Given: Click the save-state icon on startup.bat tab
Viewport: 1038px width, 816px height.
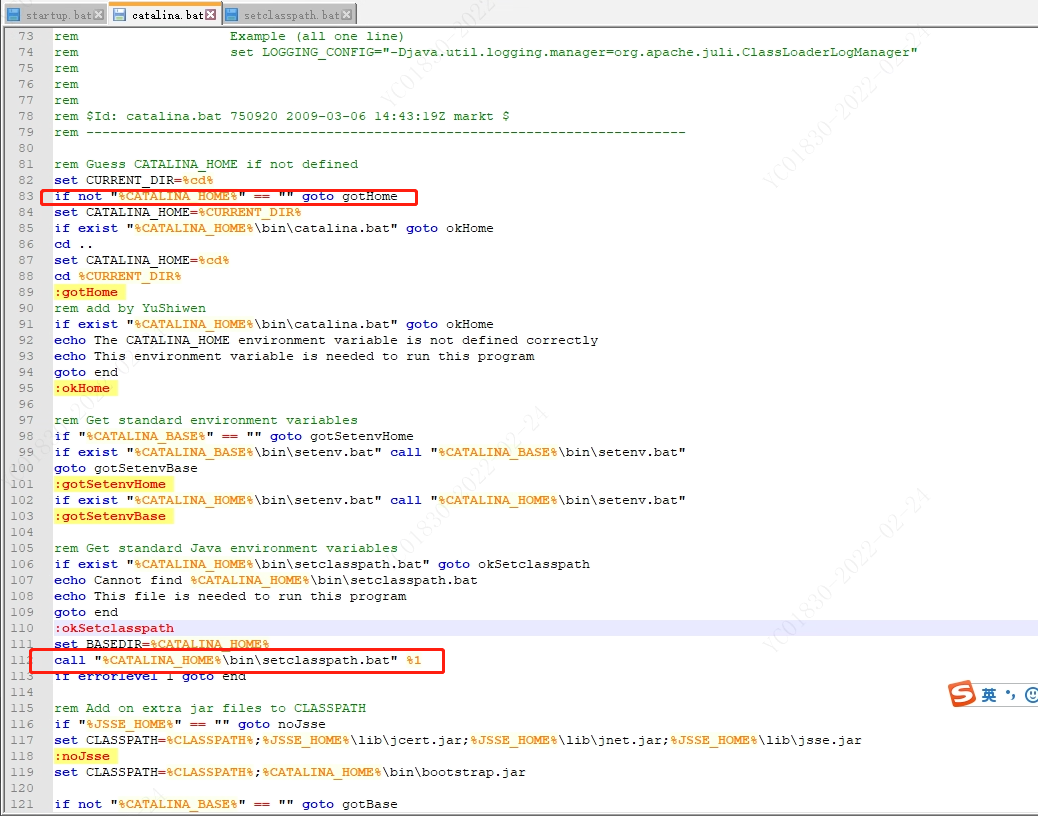Looking at the screenshot, I should (x=13, y=15).
